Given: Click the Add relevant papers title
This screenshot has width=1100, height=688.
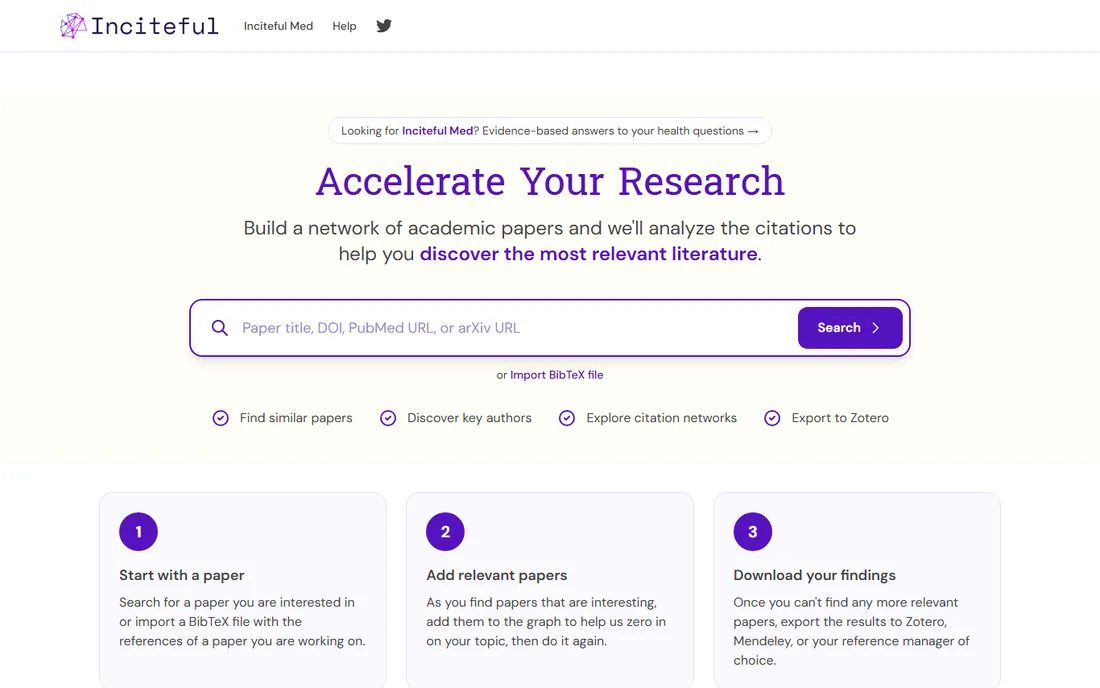Looking at the screenshot, I should click(497, 575).
